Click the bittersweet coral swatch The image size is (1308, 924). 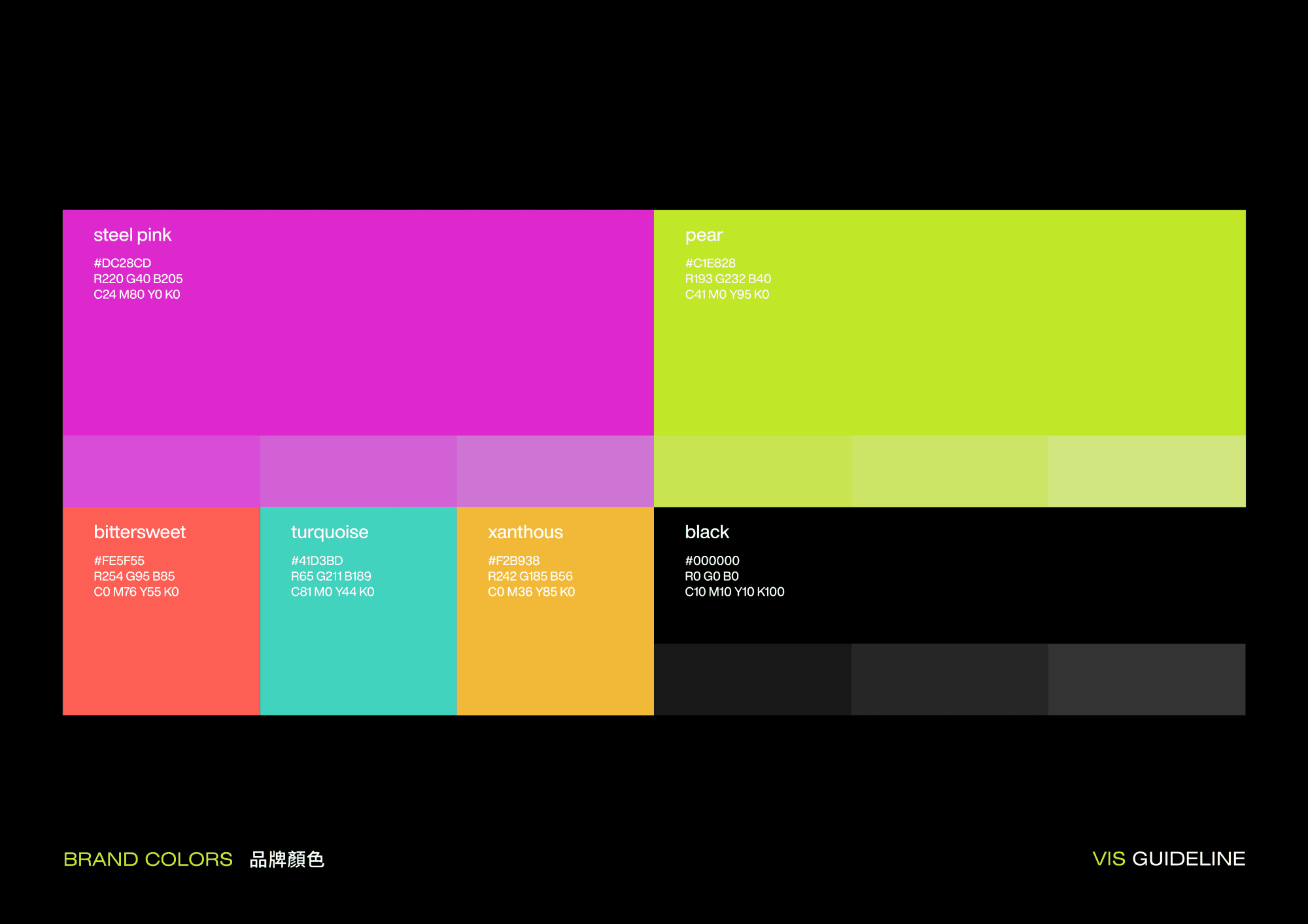coord(161,654)
